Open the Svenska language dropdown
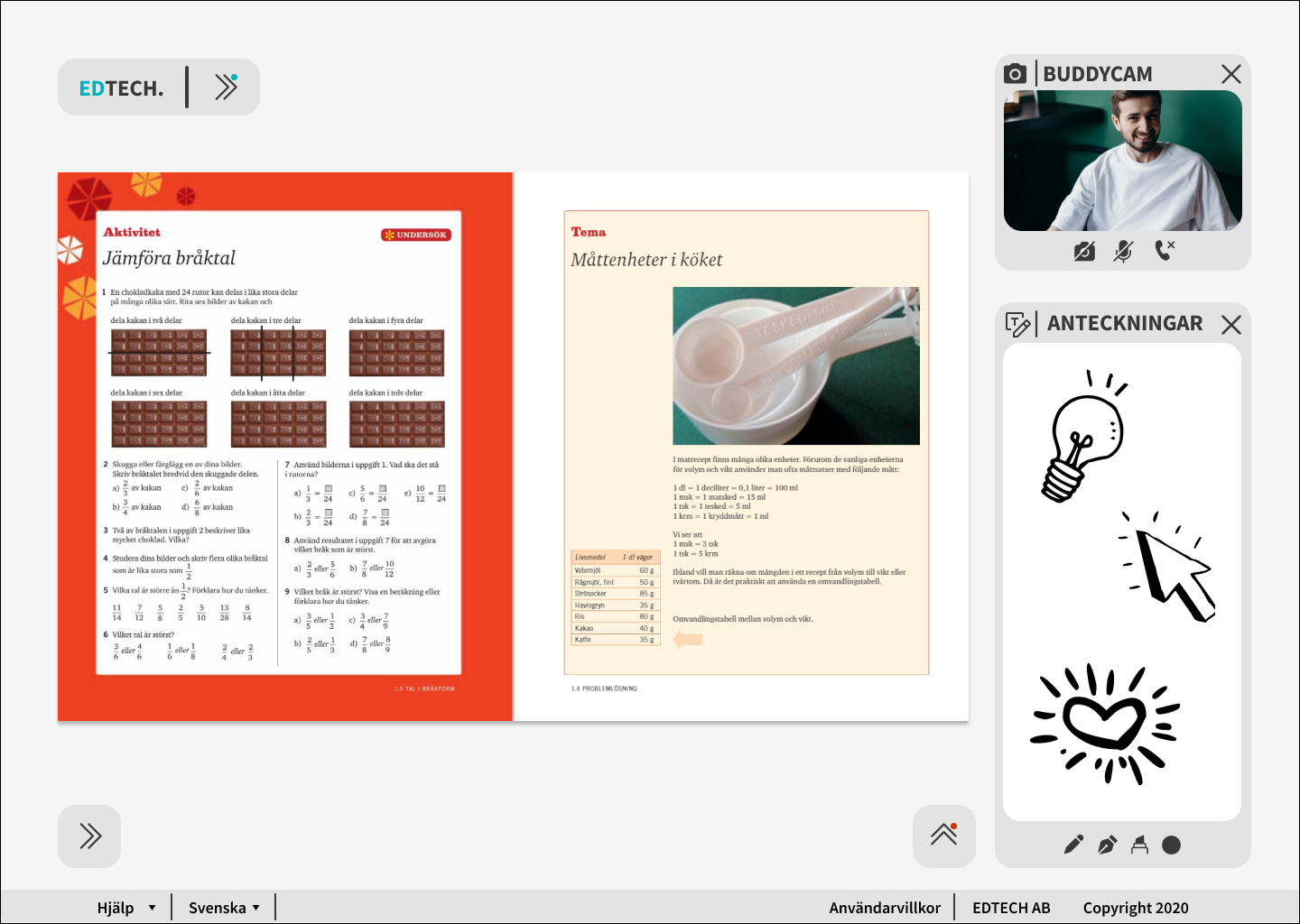Screen dimensions: 1300x924 click(224, 908)
